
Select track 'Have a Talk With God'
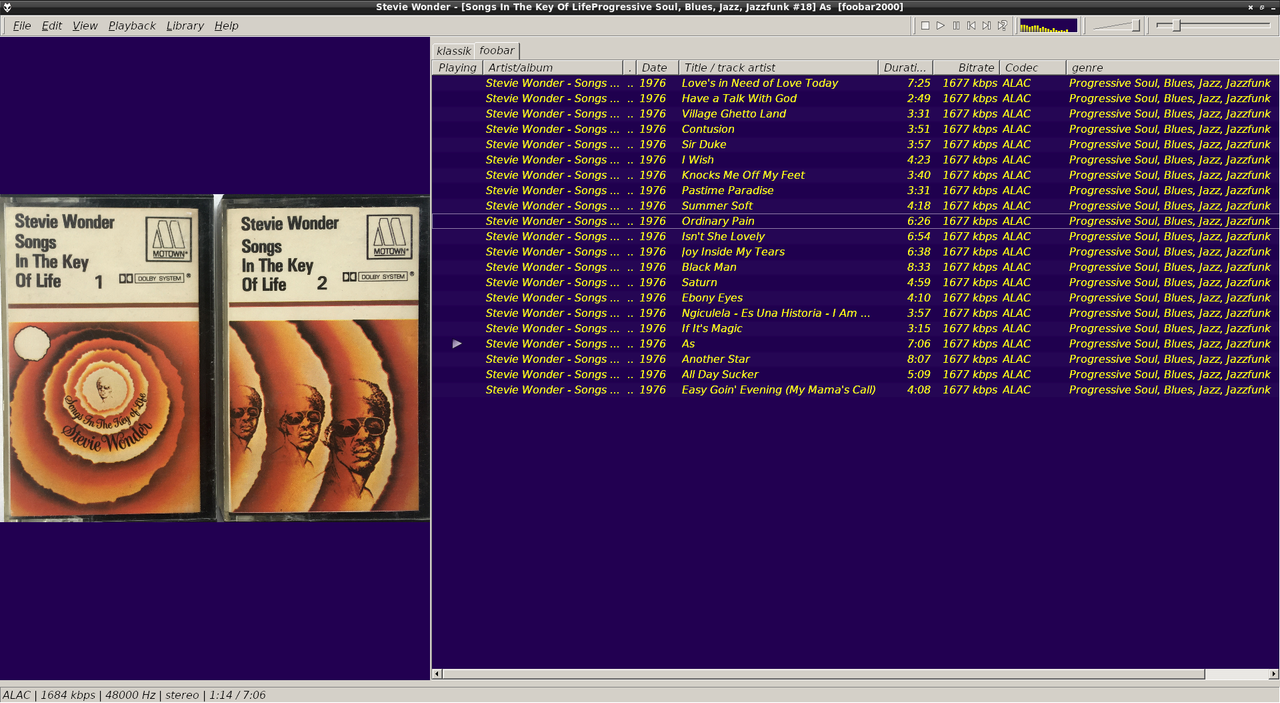click(739, 98)
